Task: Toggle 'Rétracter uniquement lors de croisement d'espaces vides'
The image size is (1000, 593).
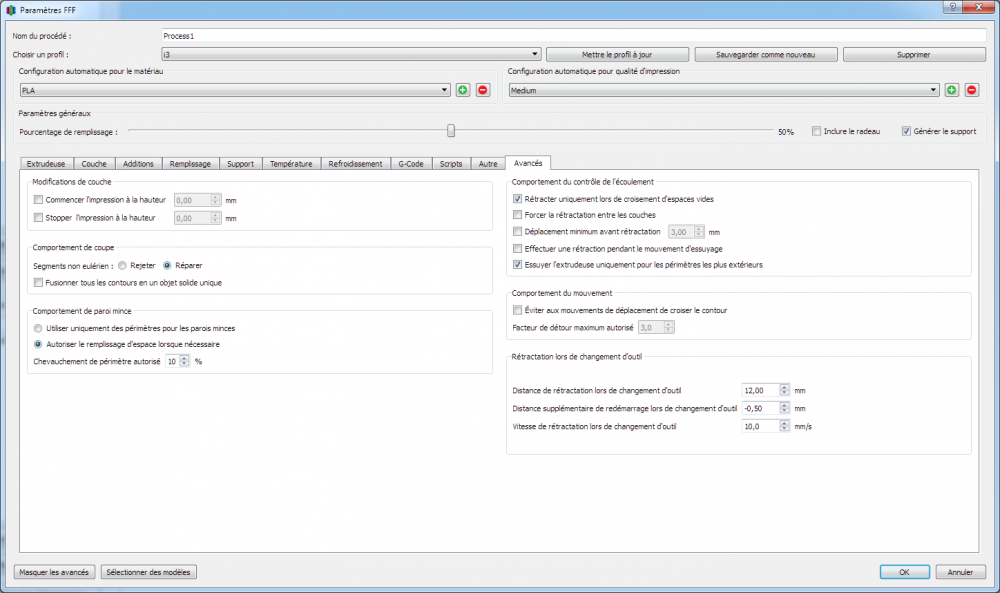Action: 517,199
